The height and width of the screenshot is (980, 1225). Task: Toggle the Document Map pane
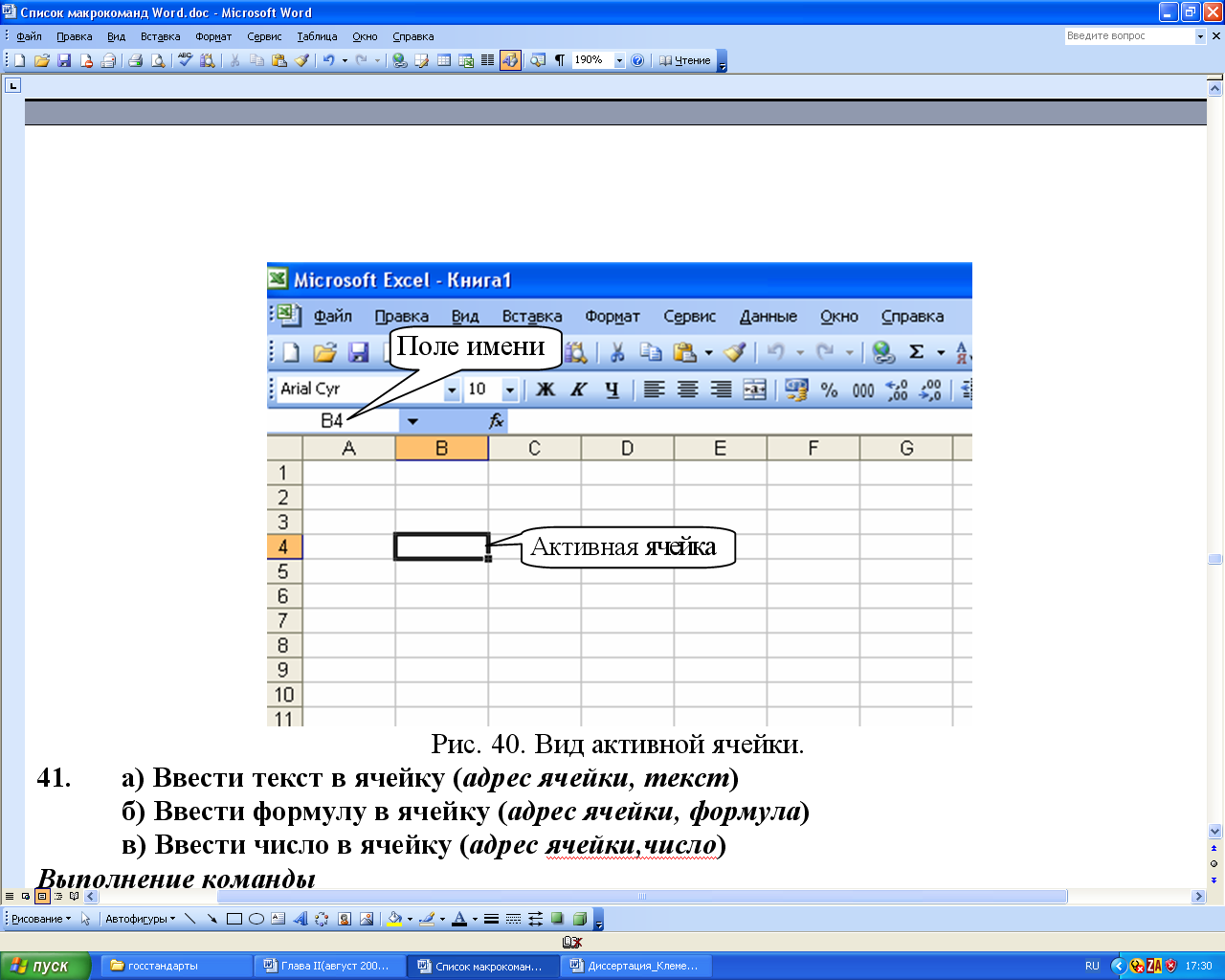[x=537, y=60]
